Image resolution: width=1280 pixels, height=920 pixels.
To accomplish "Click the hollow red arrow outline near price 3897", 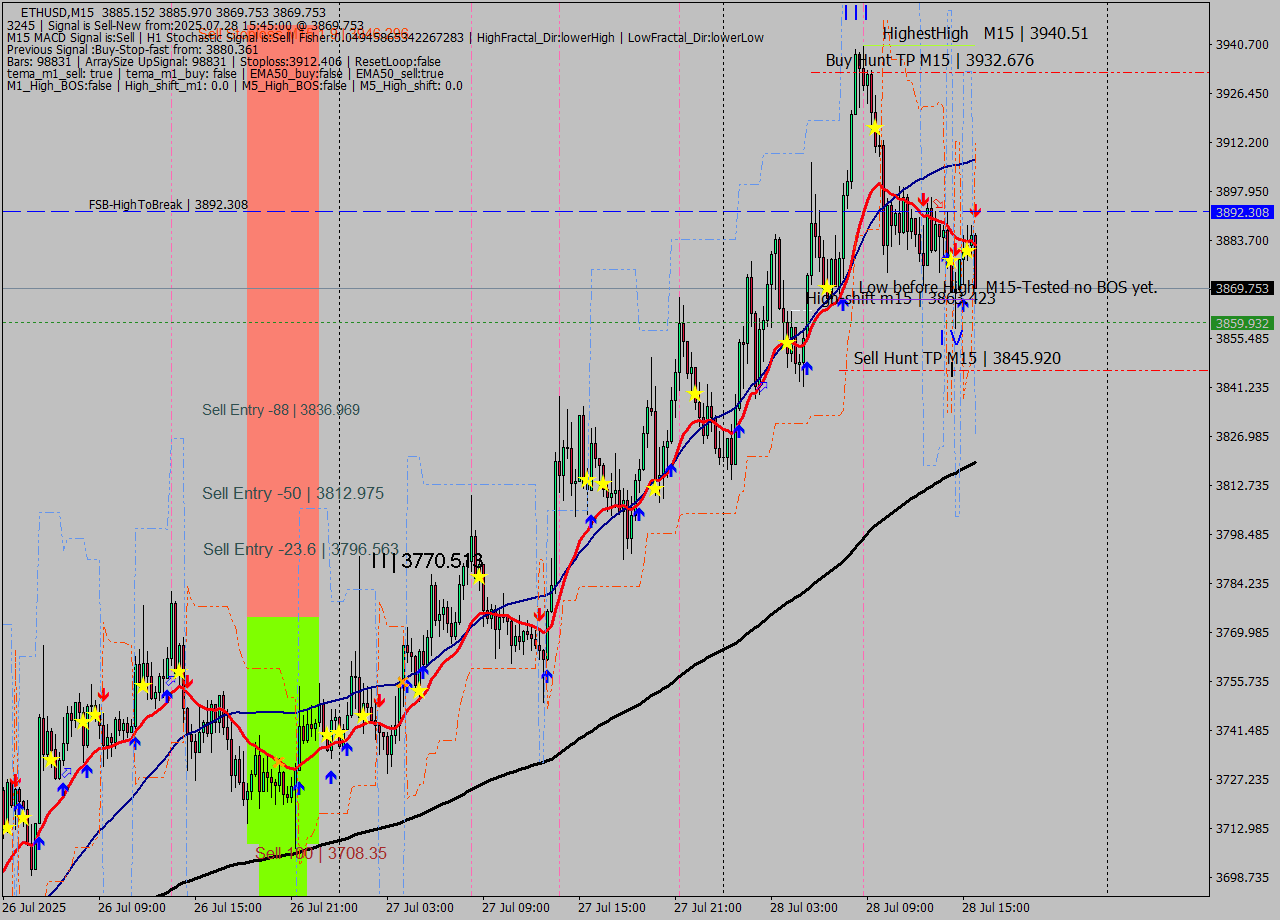I will (939, 203).
